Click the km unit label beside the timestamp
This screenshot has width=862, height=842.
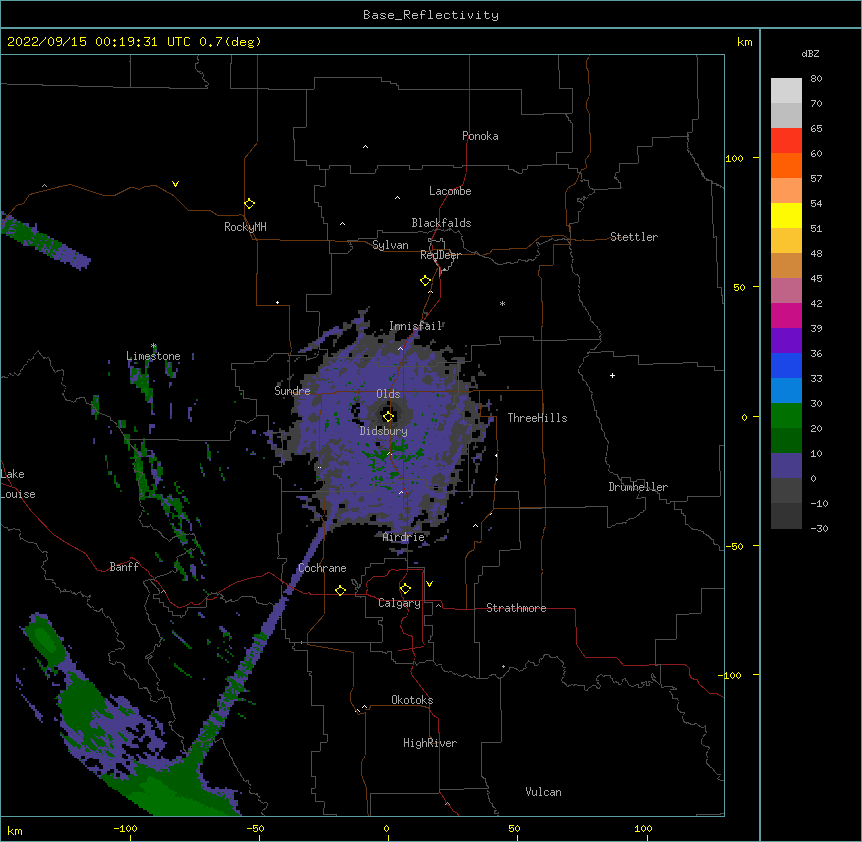[744, 42]
